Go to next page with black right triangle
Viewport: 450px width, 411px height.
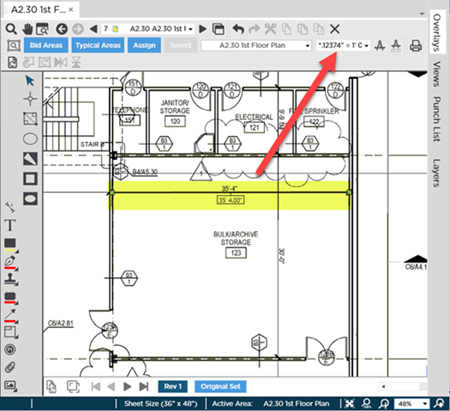pyautogui.click(x=202, y=29)
